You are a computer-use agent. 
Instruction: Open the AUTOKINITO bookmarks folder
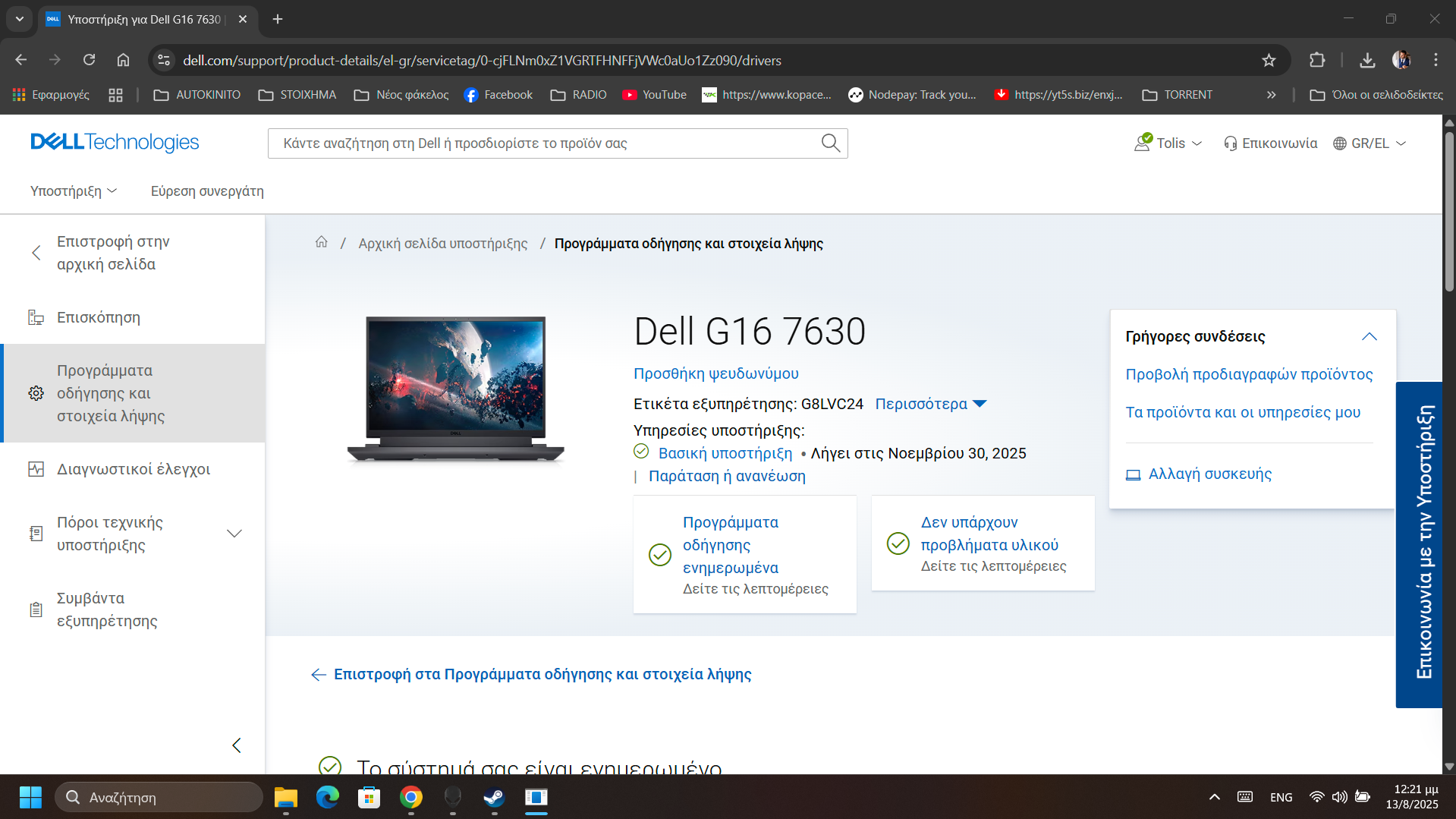point(197,95)
